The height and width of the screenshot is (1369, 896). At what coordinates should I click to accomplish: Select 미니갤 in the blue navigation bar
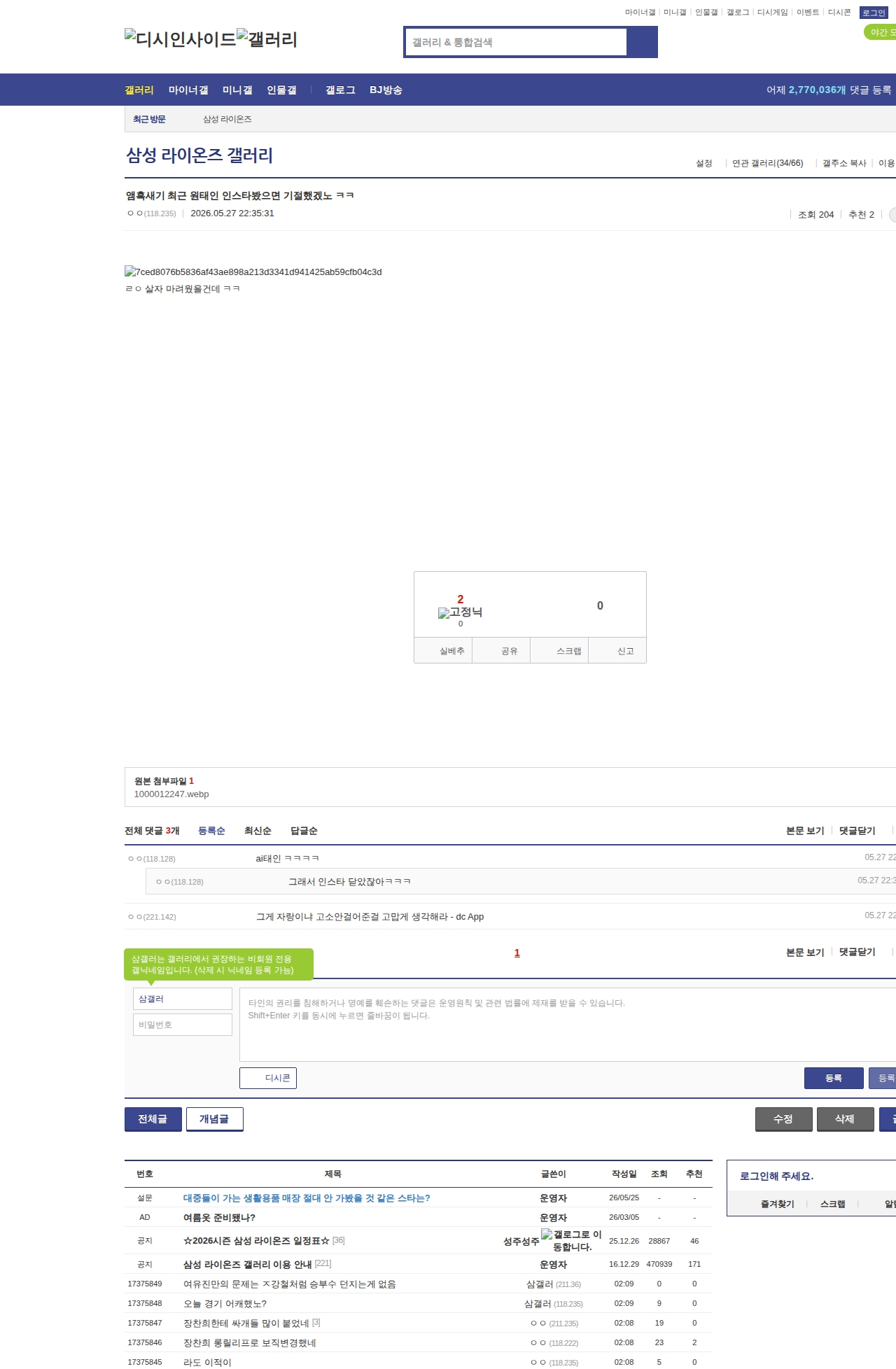pyautogui.click(x=237, y=90)
